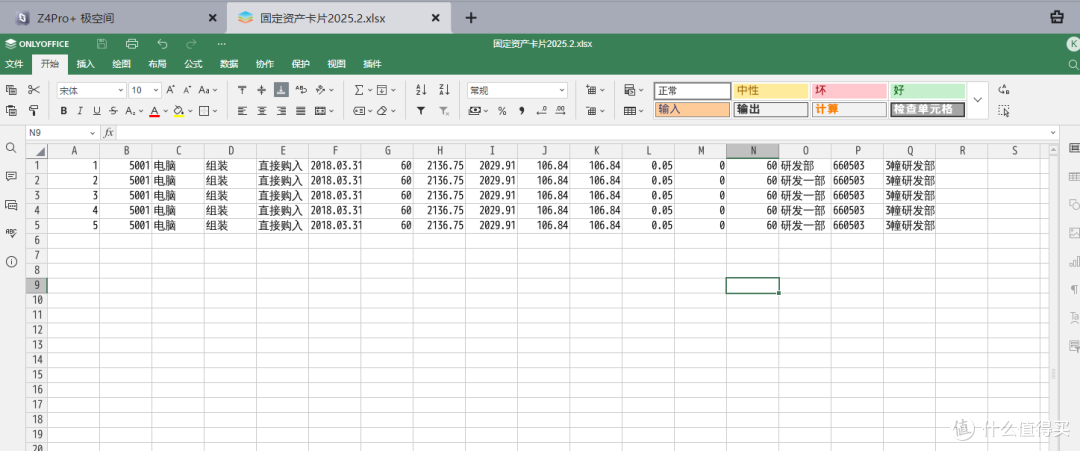Click the Decrease font size icon

(187, 90)
